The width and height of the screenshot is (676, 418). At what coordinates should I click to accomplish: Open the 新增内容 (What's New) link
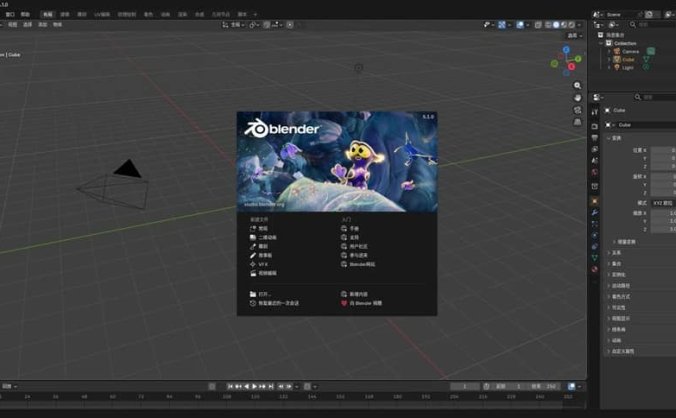[354, 294]
